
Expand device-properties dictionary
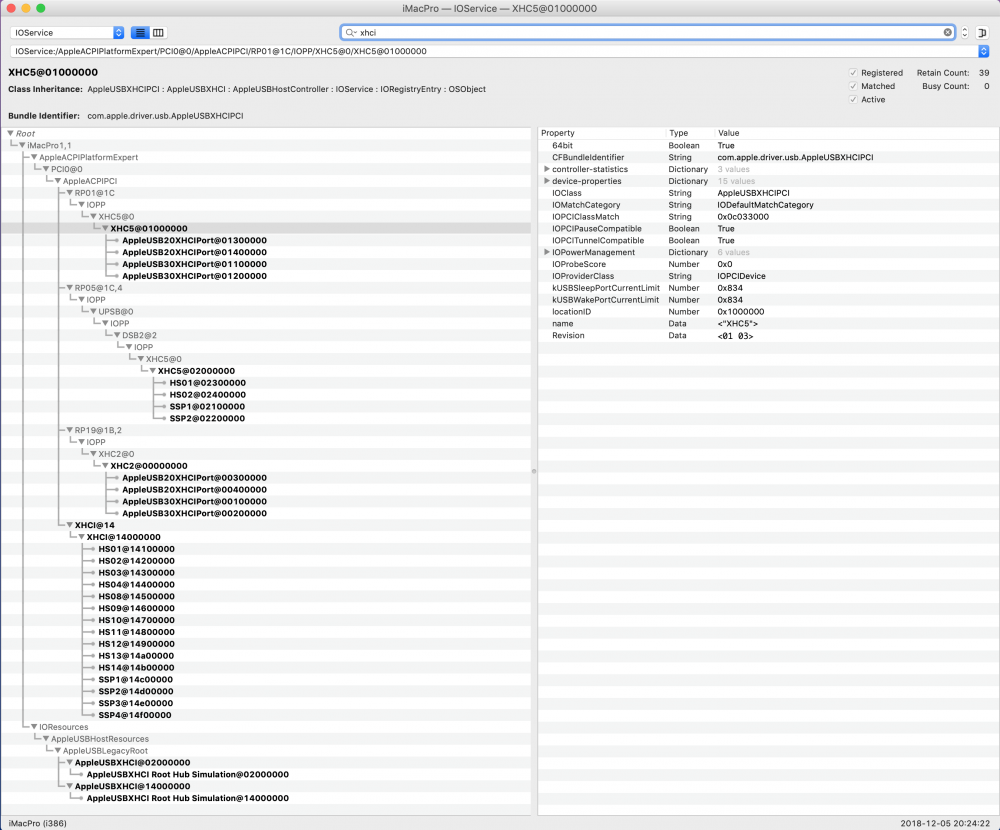(x=547, y=181)
